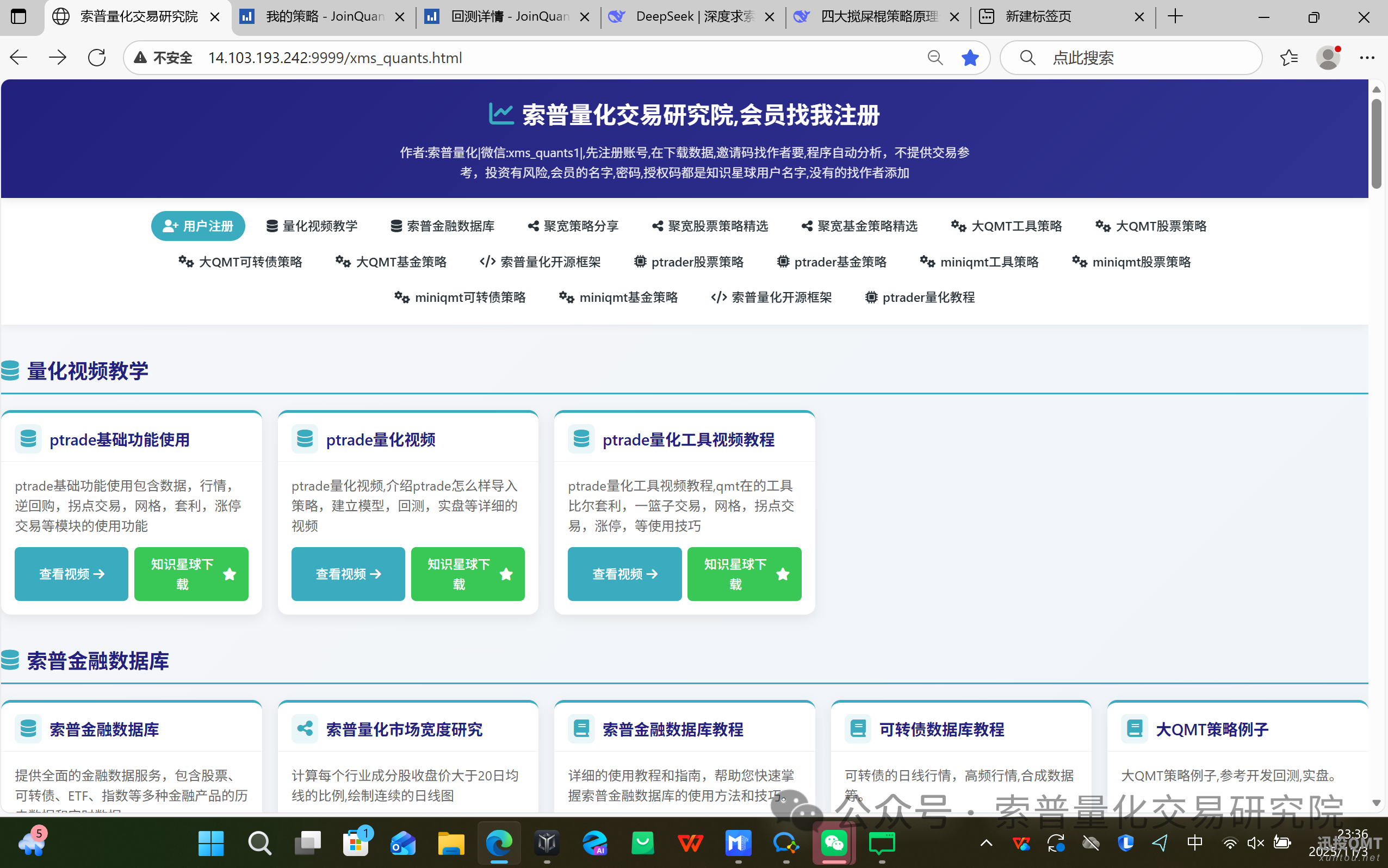Image resolution: width=1388 pixels, height=868 pixels.
Task: Open WeChat from the taskbar
Action: [x=834, y=844]
